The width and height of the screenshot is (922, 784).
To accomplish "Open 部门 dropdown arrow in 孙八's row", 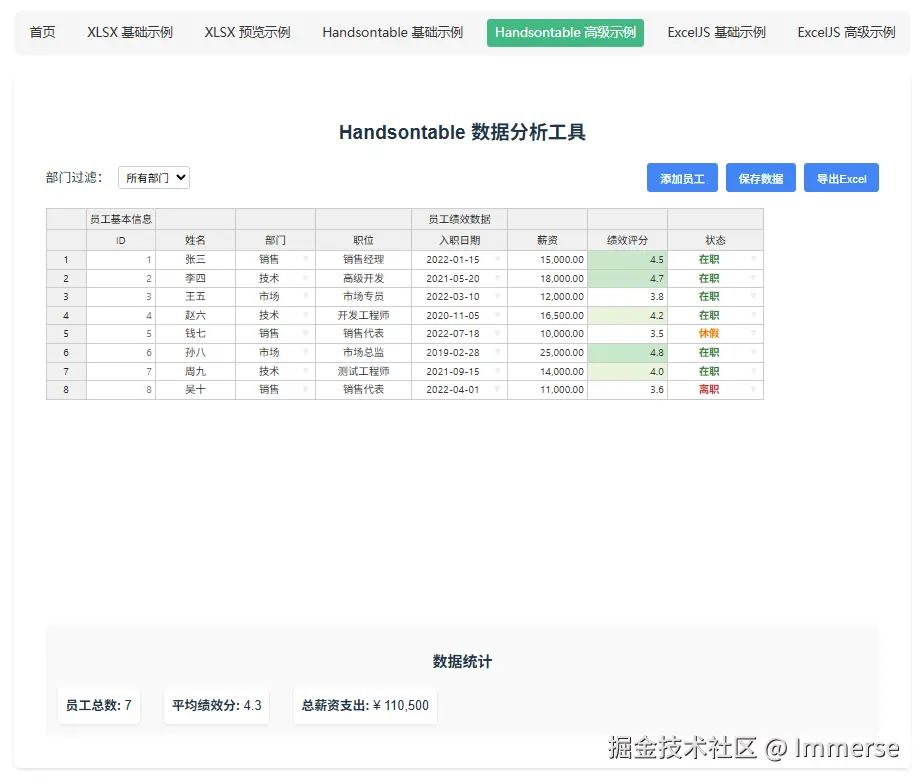I will pyautogui.click(x=305, y=352).
